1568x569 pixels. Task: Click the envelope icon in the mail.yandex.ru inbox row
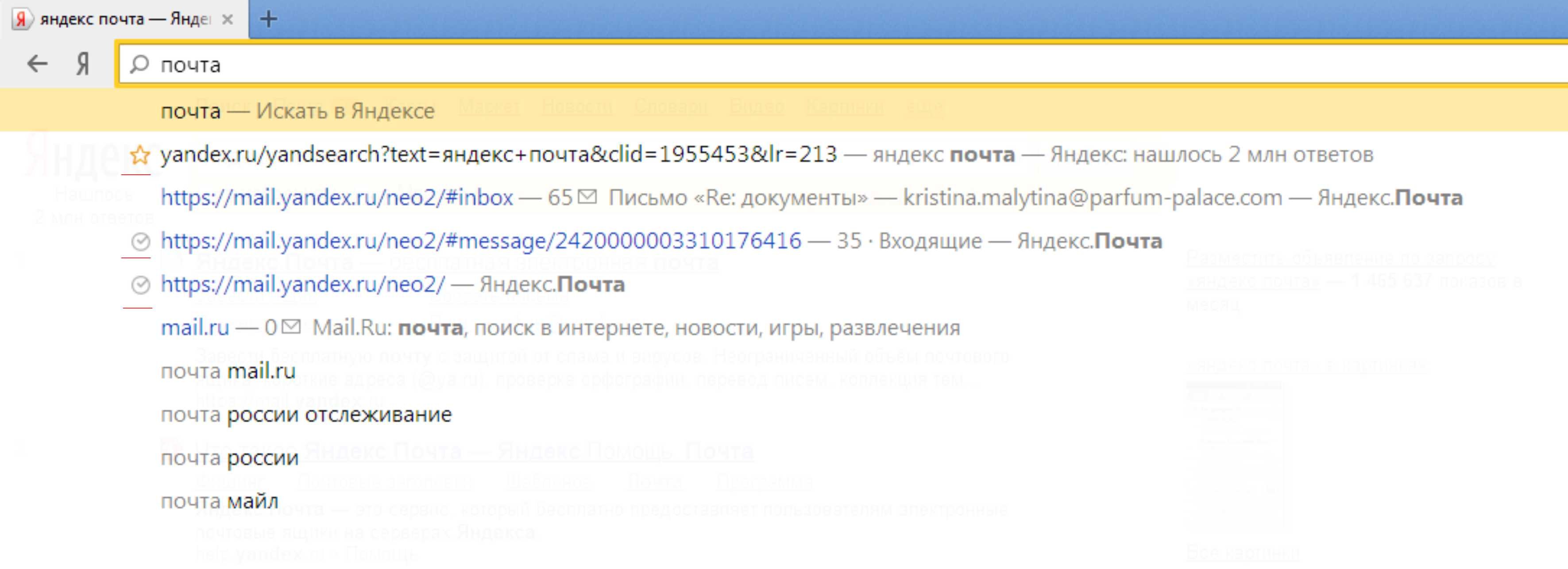587,196
